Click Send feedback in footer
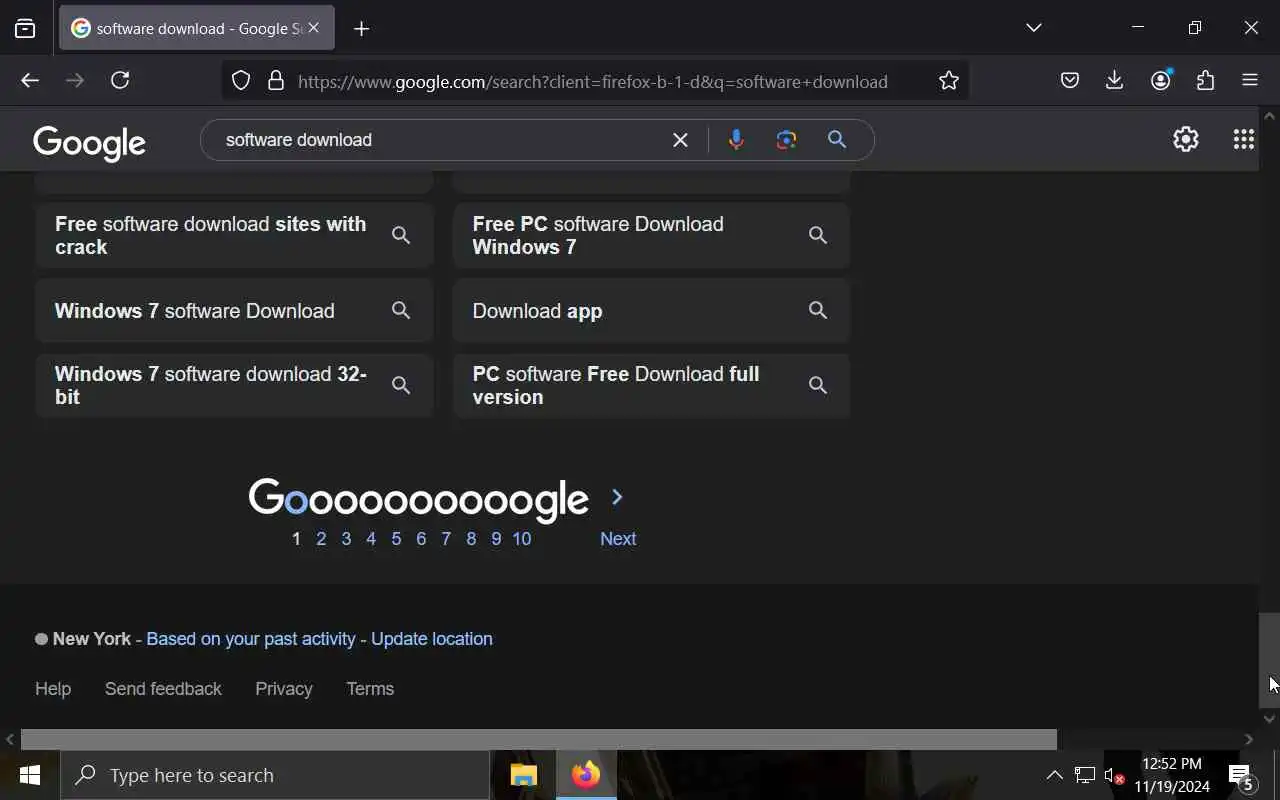This screenshot has height=800, width=1280. (163, 689)
